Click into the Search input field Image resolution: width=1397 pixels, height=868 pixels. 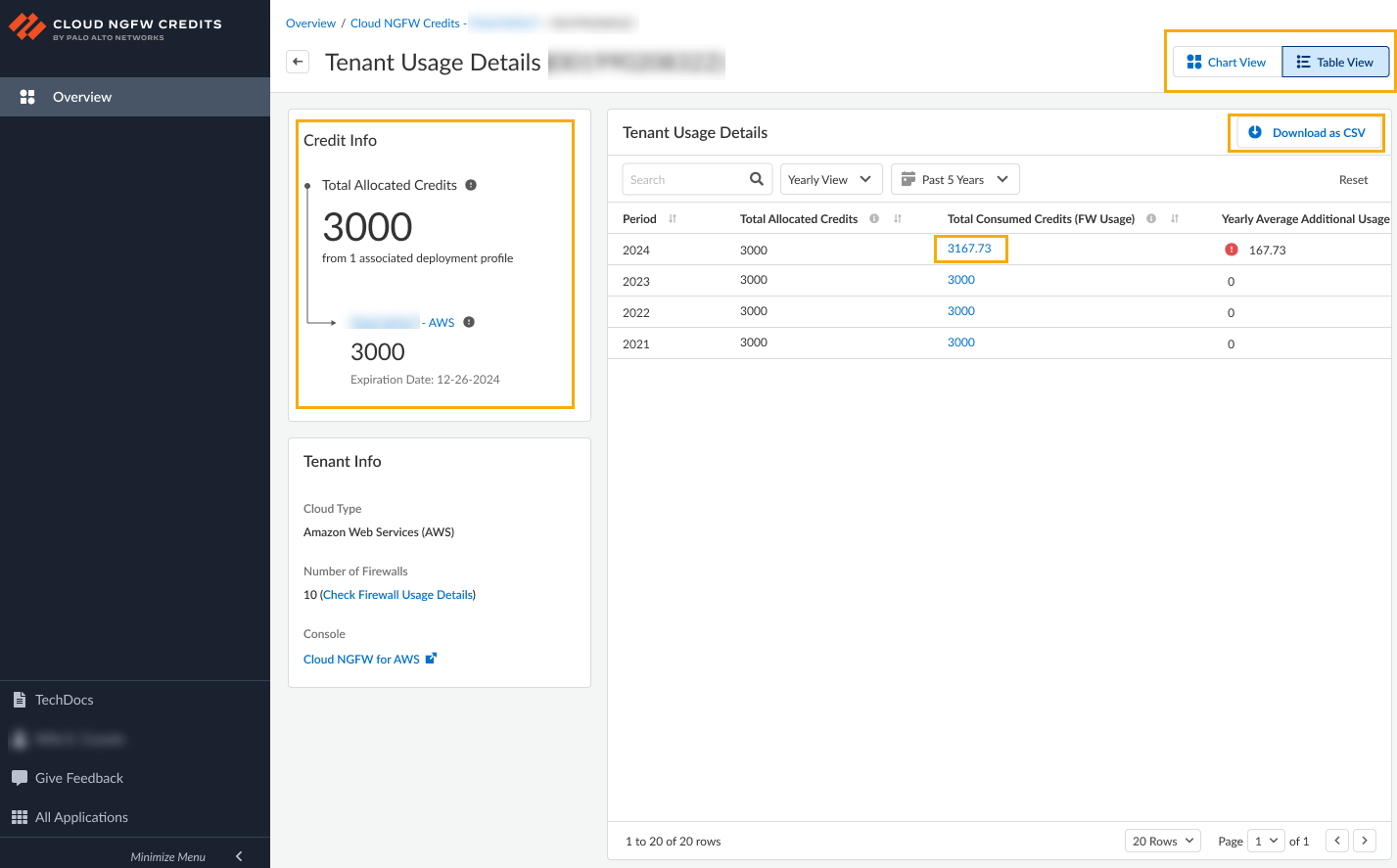point(685,179)
